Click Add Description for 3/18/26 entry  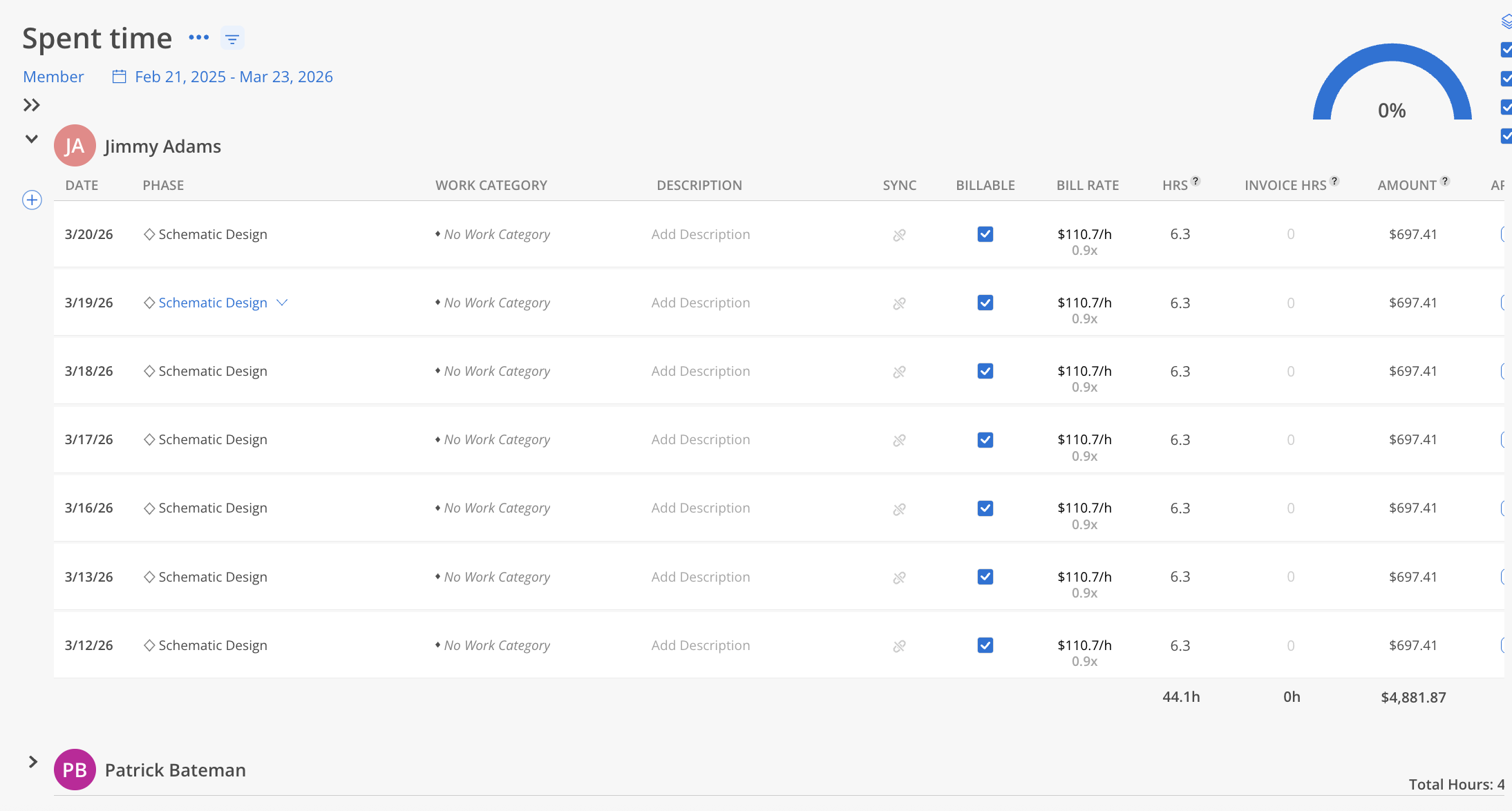(x=700, y=371)
